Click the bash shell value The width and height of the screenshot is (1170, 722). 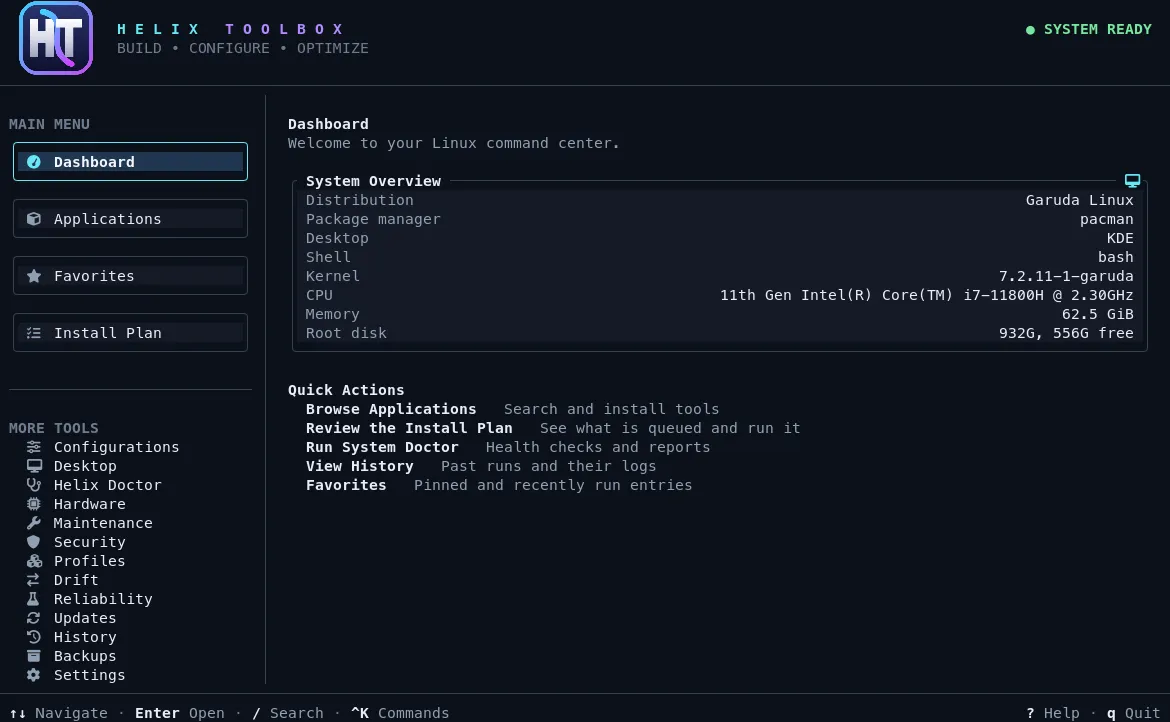pyautogui.click(x=1116, y=257)
